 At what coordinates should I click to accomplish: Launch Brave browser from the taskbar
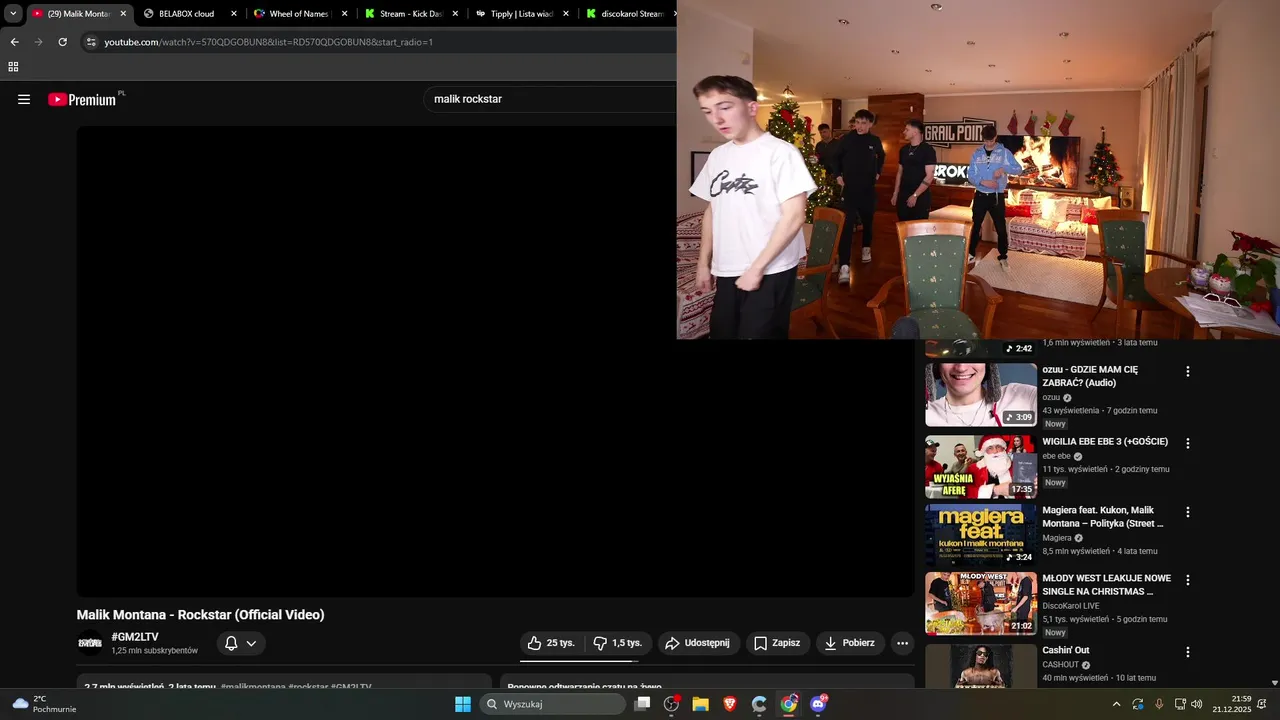click(730, 704)
